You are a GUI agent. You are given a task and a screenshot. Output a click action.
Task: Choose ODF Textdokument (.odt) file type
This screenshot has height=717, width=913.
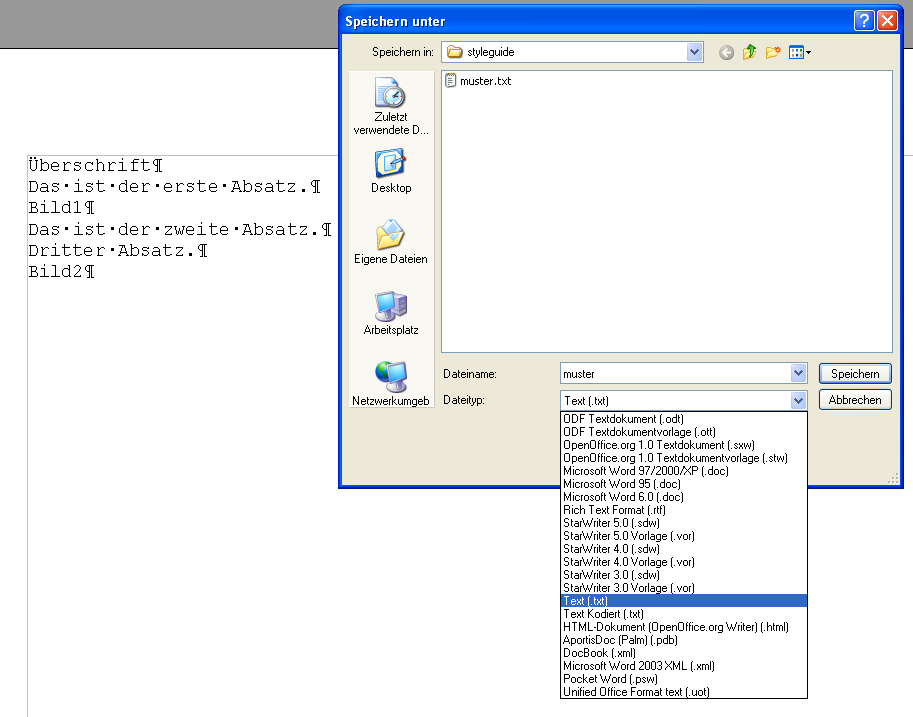[x=623, y=419]
